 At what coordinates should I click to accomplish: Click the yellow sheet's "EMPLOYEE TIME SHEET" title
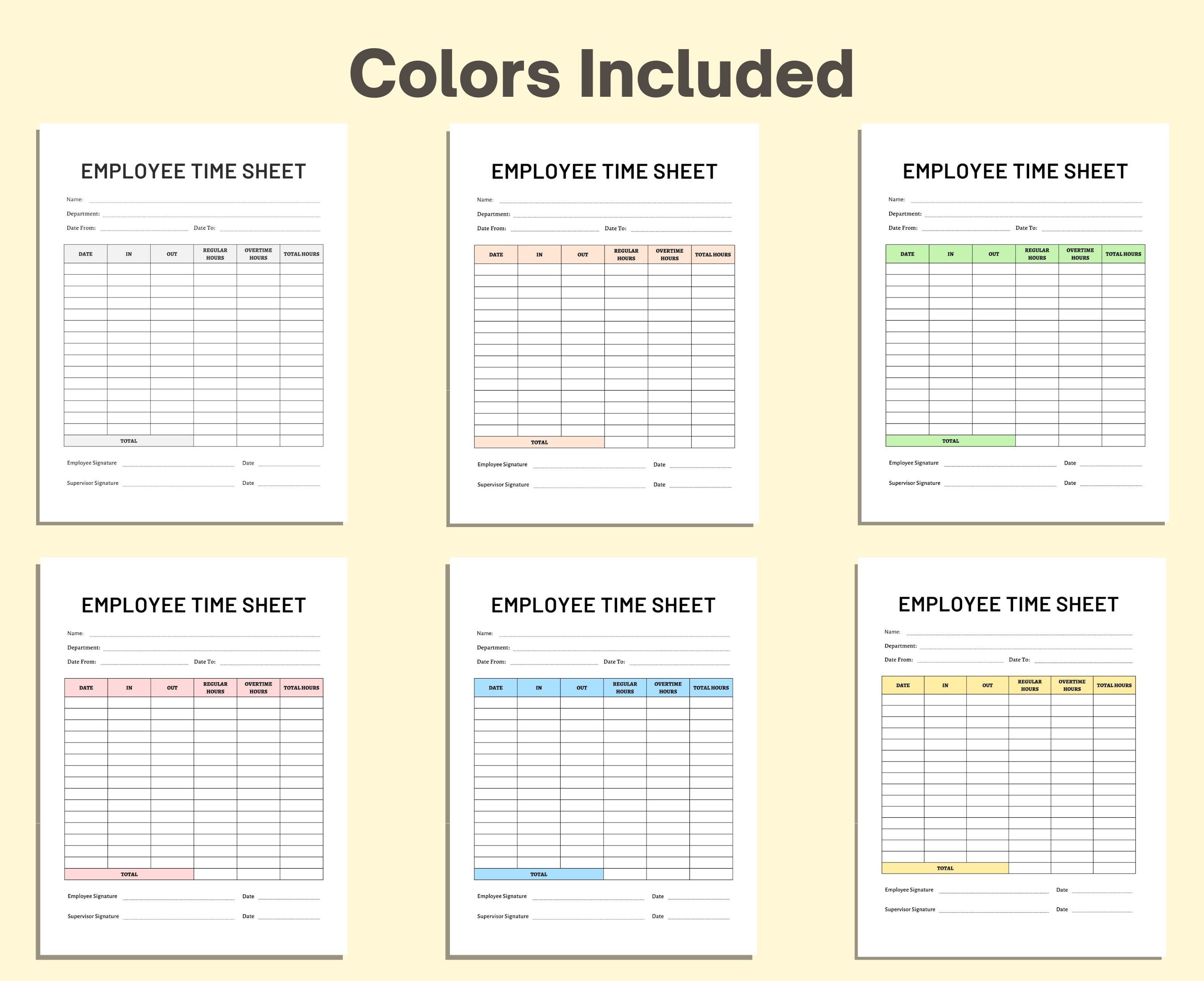[x=1008, y=604]
